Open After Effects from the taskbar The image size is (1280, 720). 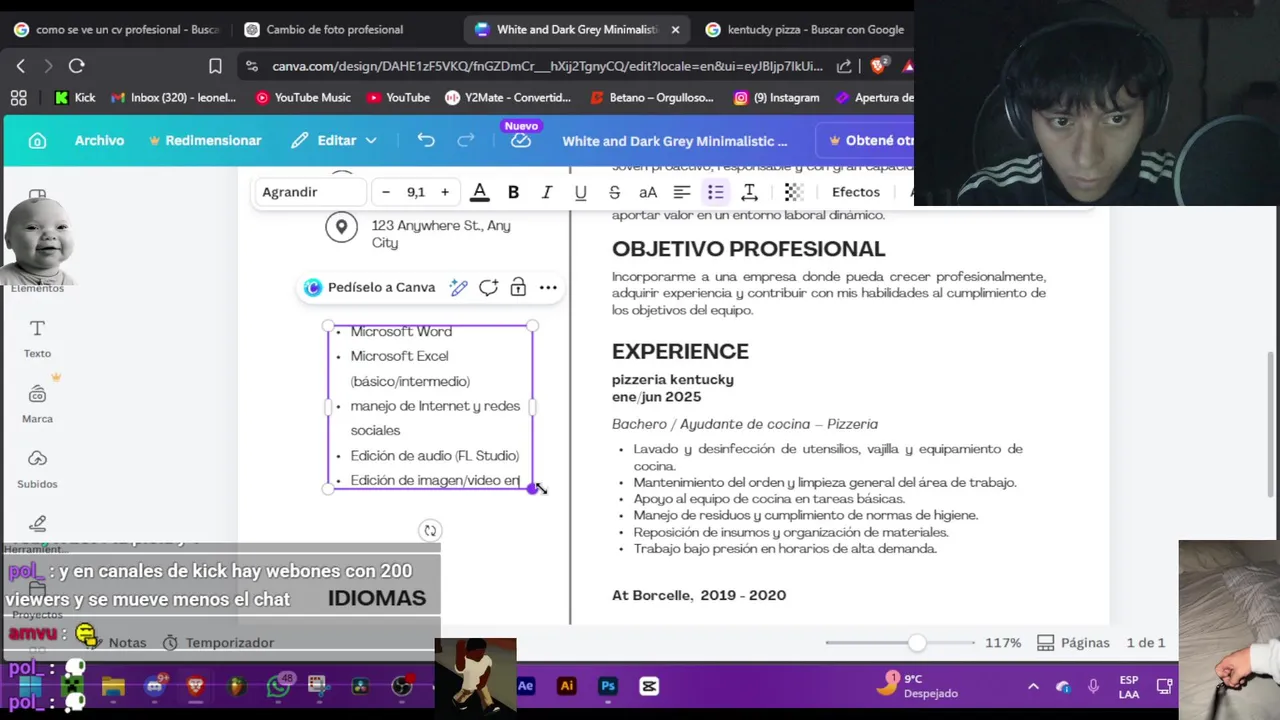pos(526,686)
